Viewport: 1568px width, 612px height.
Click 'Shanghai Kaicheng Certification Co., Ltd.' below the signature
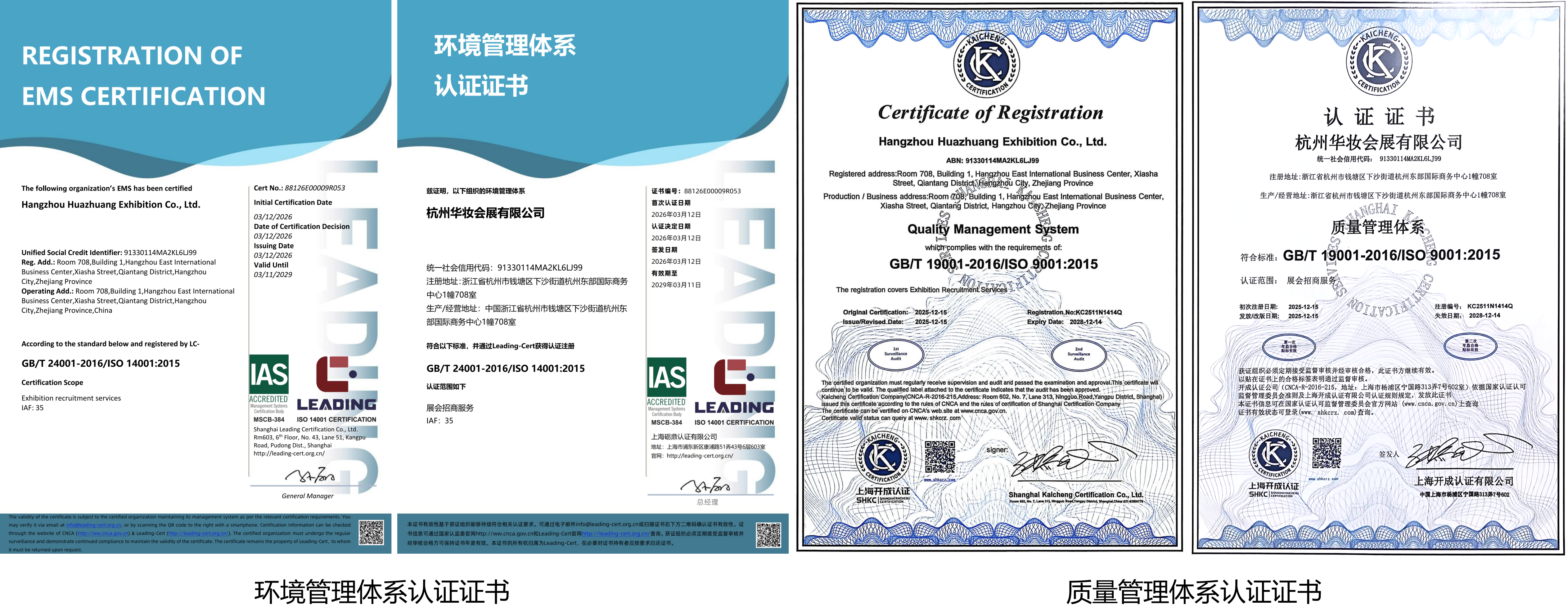[1075, 495]
